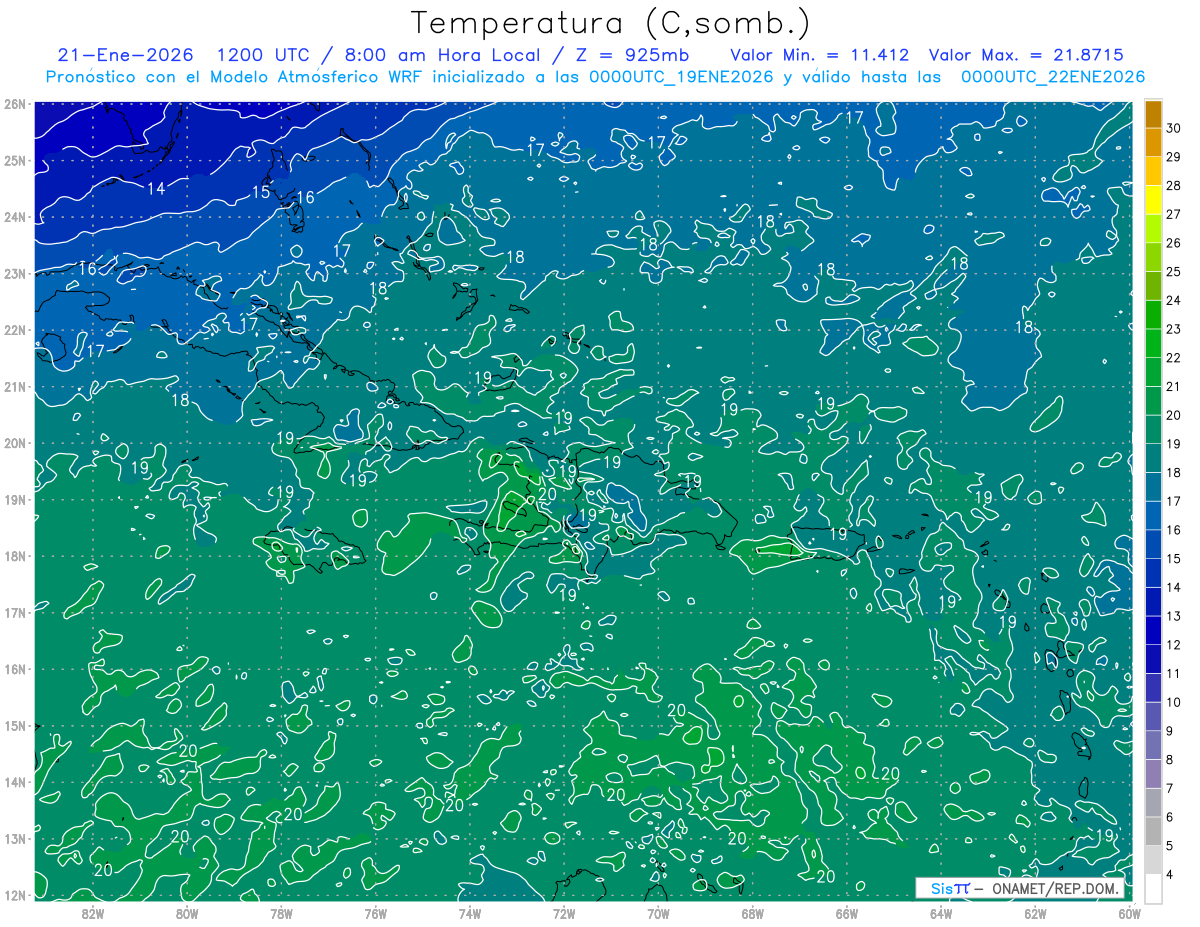
Task: Click the '12N' latitude axis label
Action: [x=15, y=895]
